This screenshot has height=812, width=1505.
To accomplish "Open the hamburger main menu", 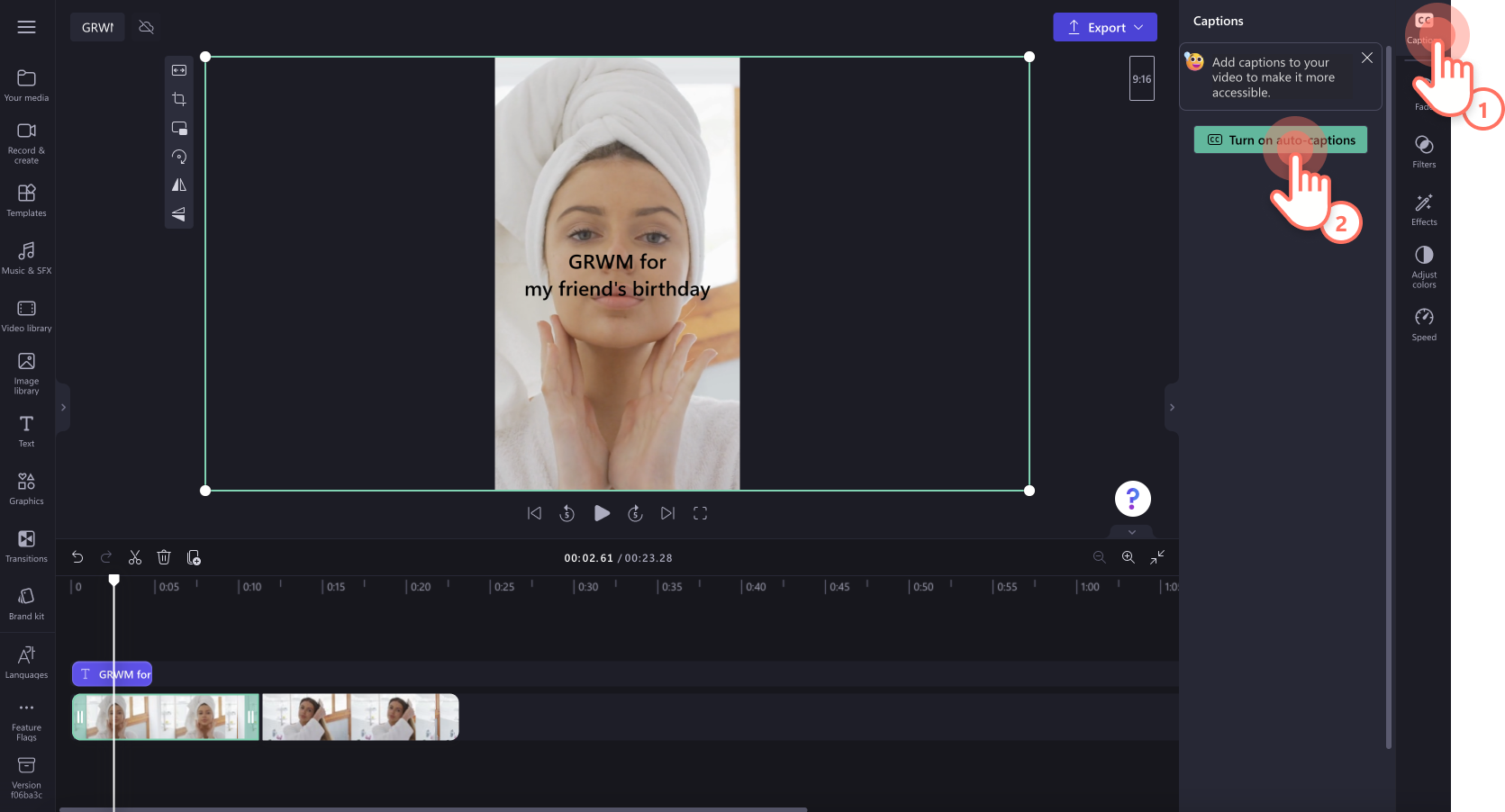I will point(27,27).
